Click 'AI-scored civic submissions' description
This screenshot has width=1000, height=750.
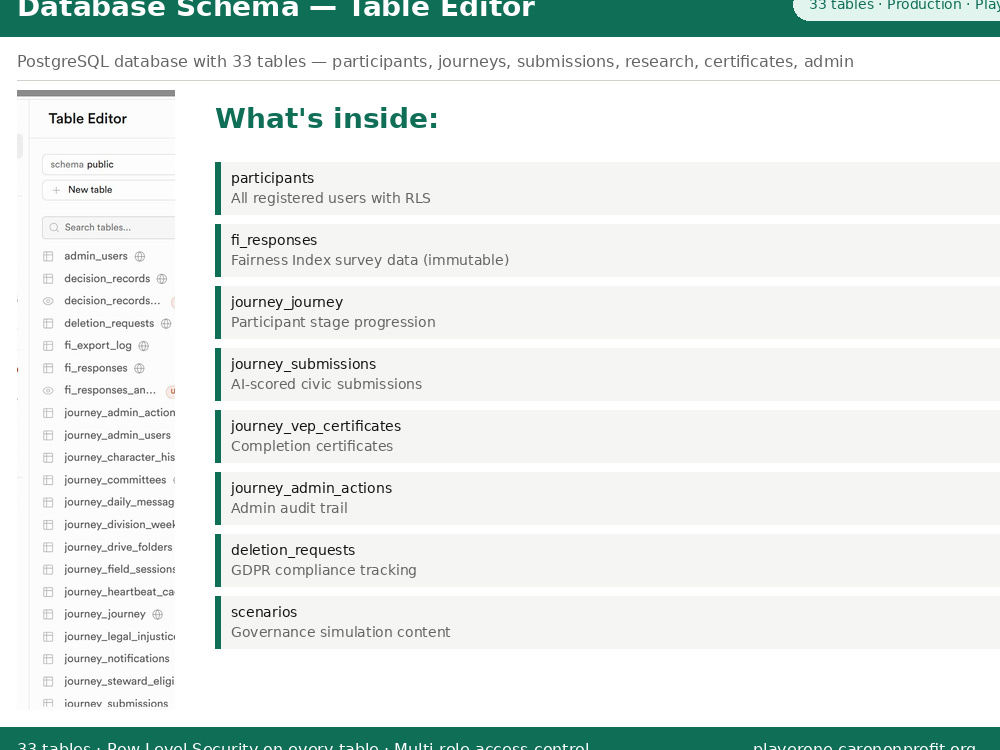tap(327, 384)
